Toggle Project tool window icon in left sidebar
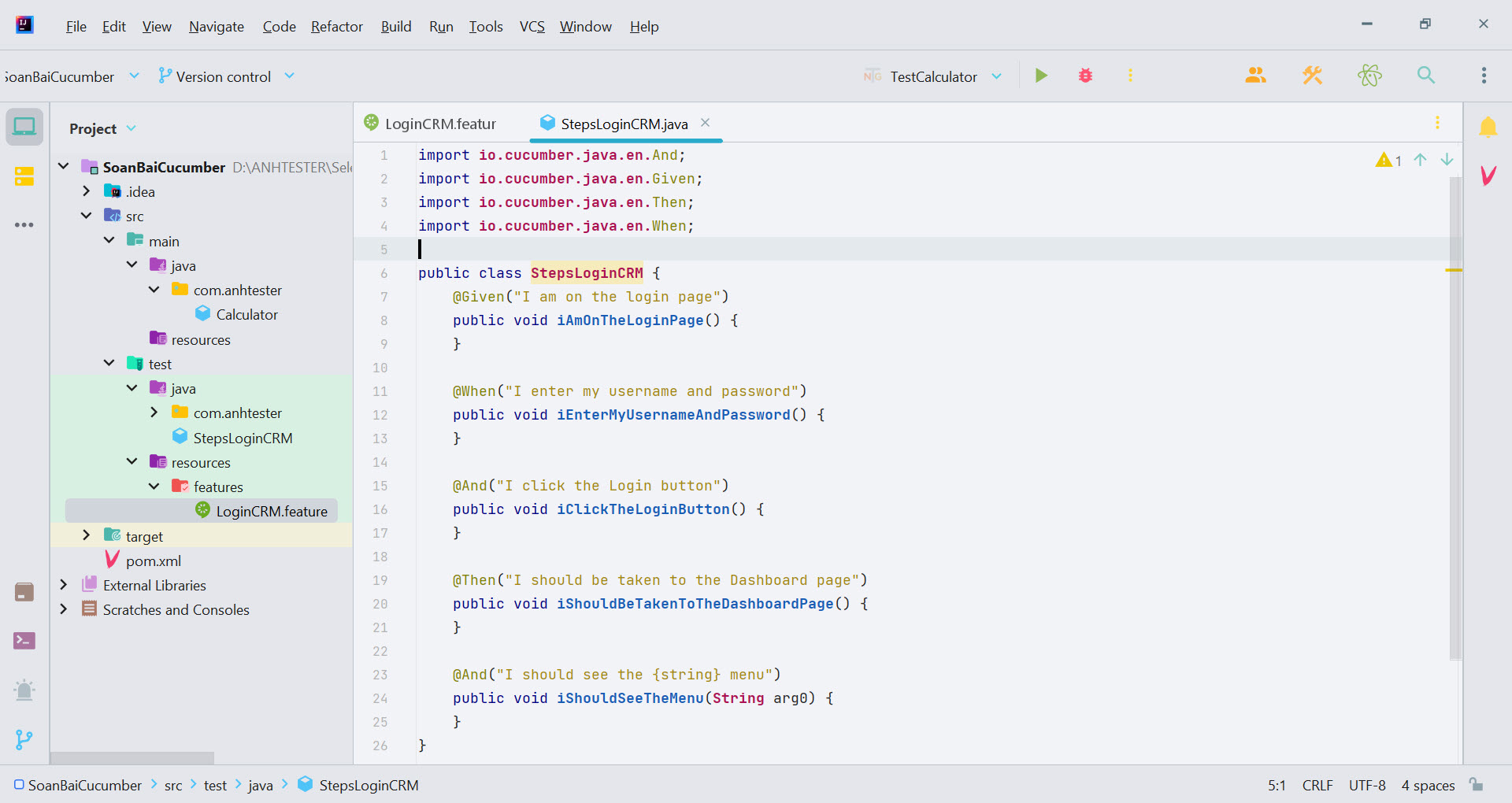Screen dimensions: 1512x803 pyautogui.click(x=24, y=127)
